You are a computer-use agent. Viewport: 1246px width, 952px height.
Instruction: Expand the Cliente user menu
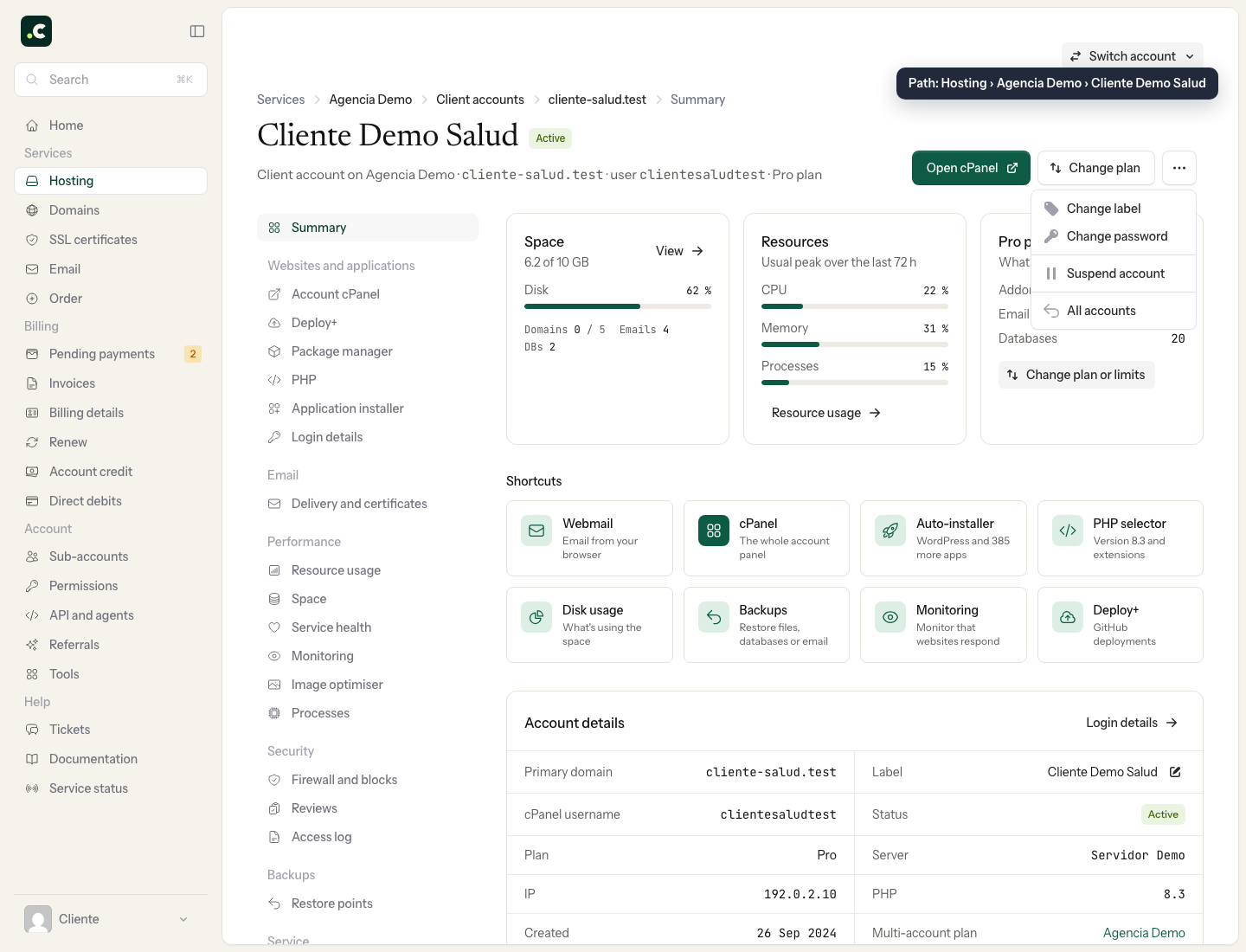pos(111,919)
